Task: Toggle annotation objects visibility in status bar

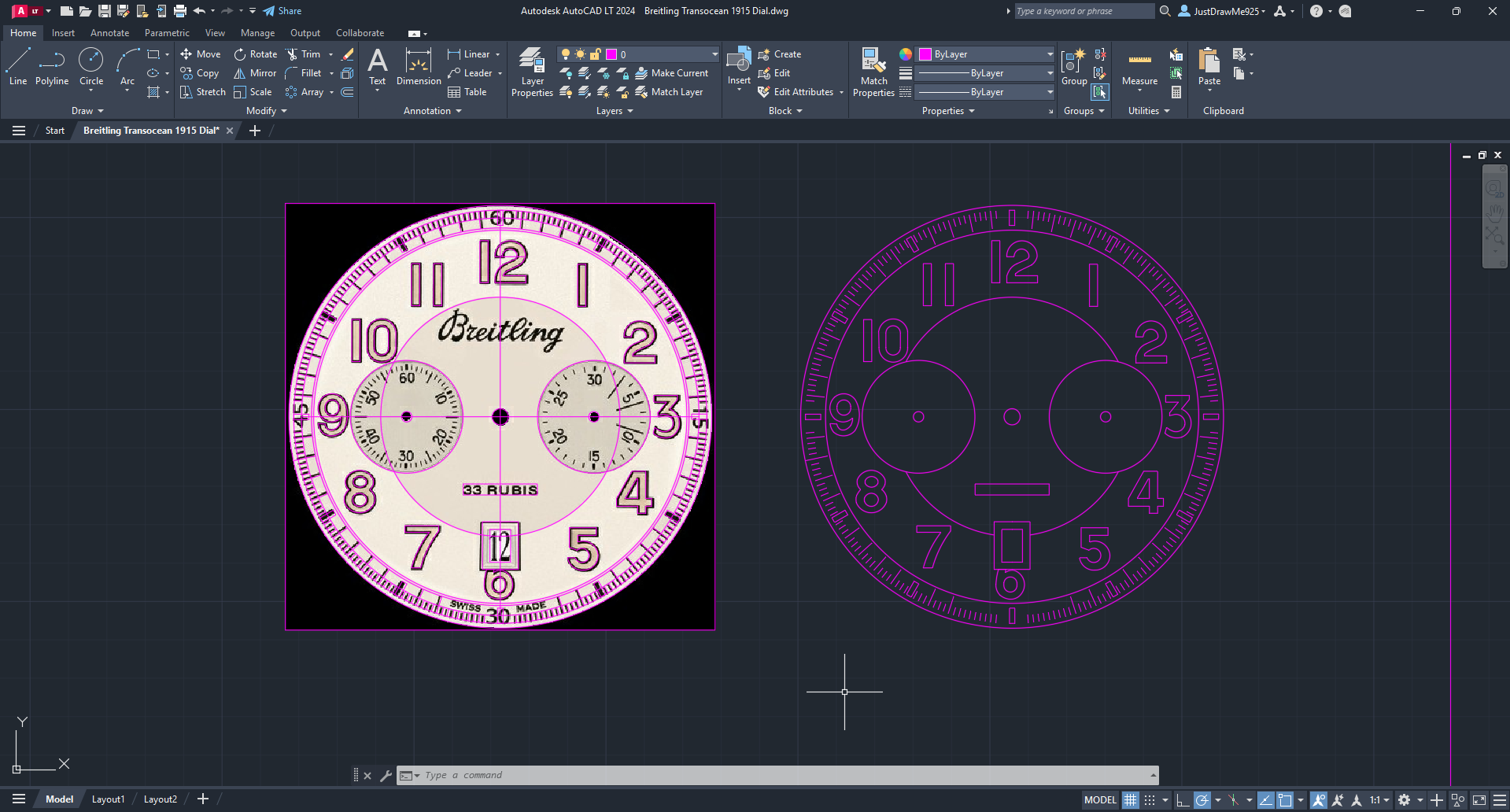Action: point(1319,800)
